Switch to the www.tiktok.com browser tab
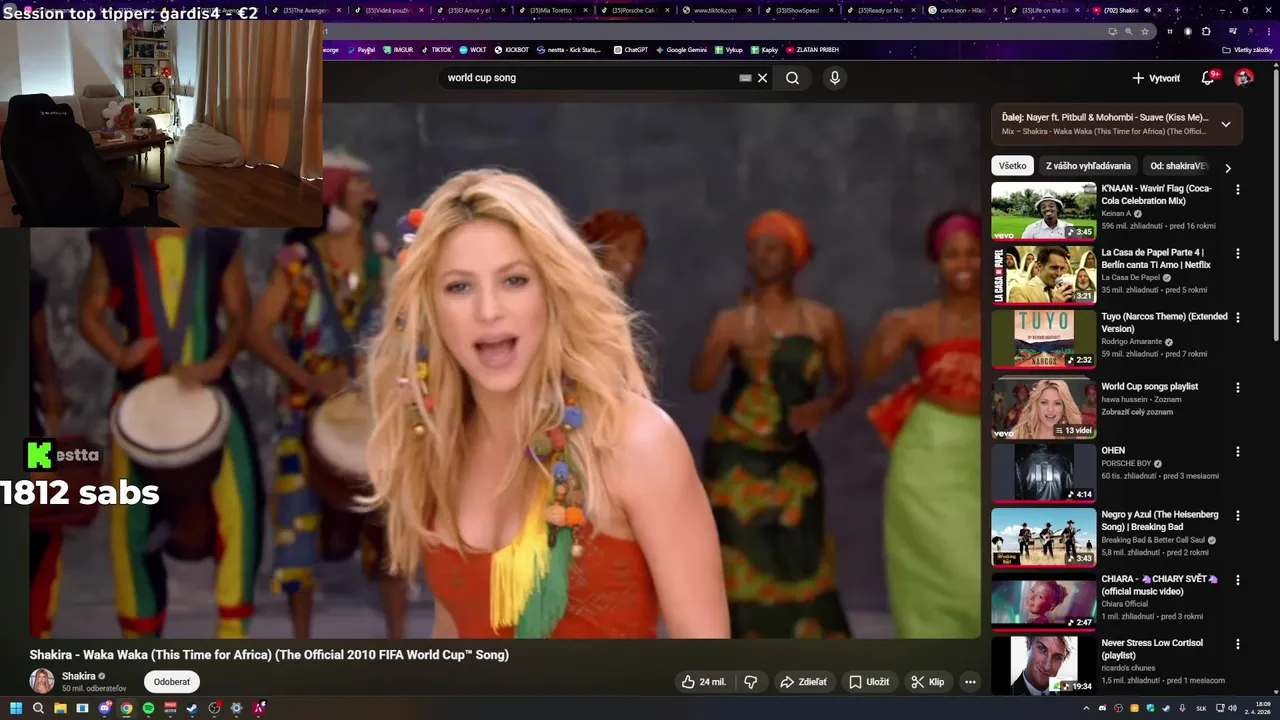The width and height of the screenshot is (1280, 720). coord(718,10)
